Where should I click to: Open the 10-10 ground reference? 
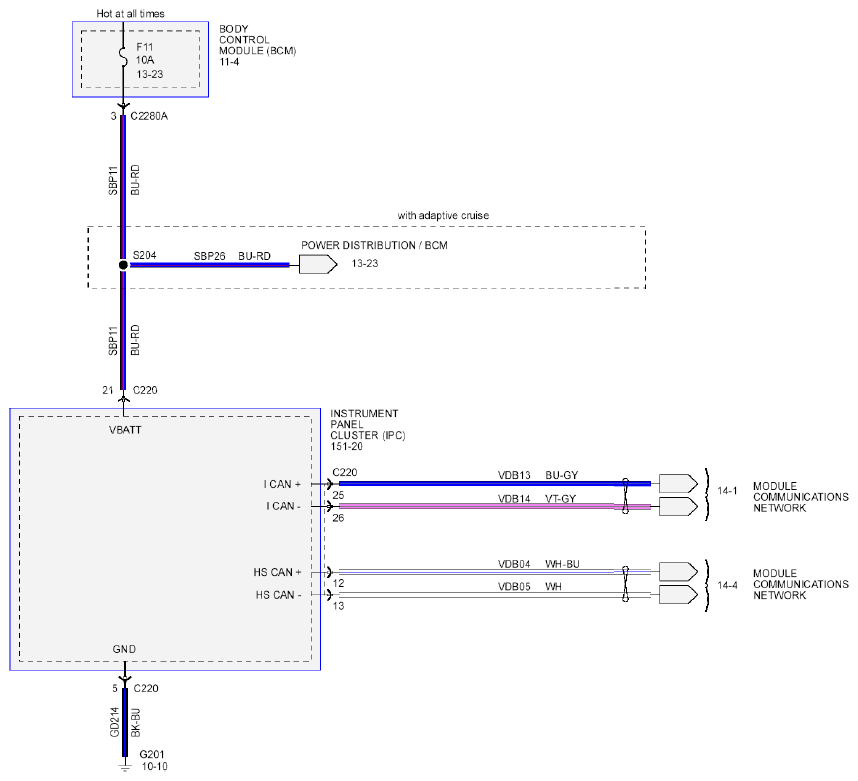(x=154, y=766)
